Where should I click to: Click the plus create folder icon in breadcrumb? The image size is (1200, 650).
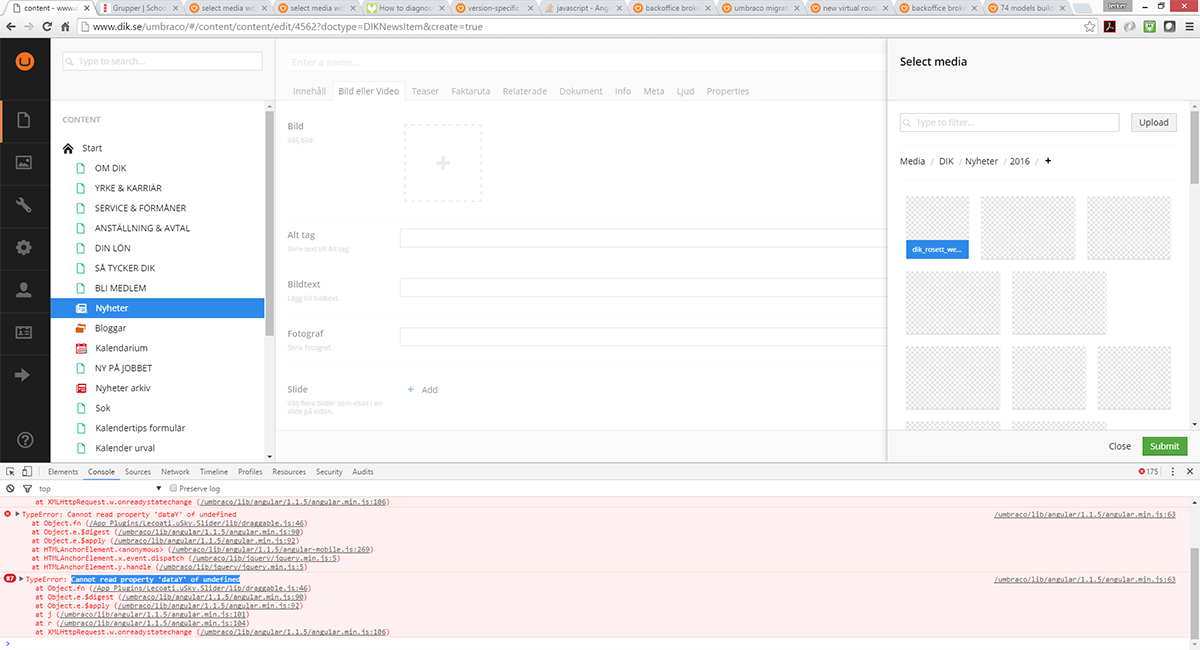(x=1048, y=161)
